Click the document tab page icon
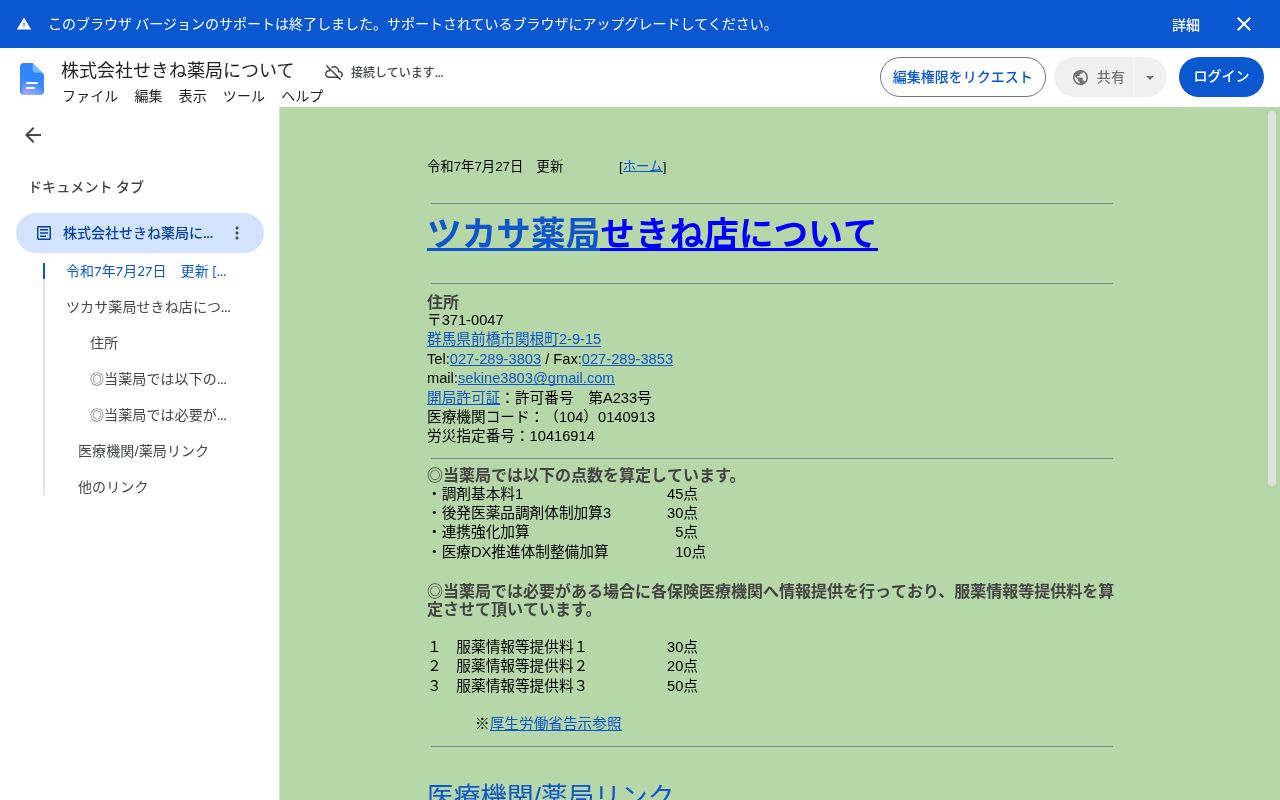This screenshot has width=1280, height=800. 44,233
